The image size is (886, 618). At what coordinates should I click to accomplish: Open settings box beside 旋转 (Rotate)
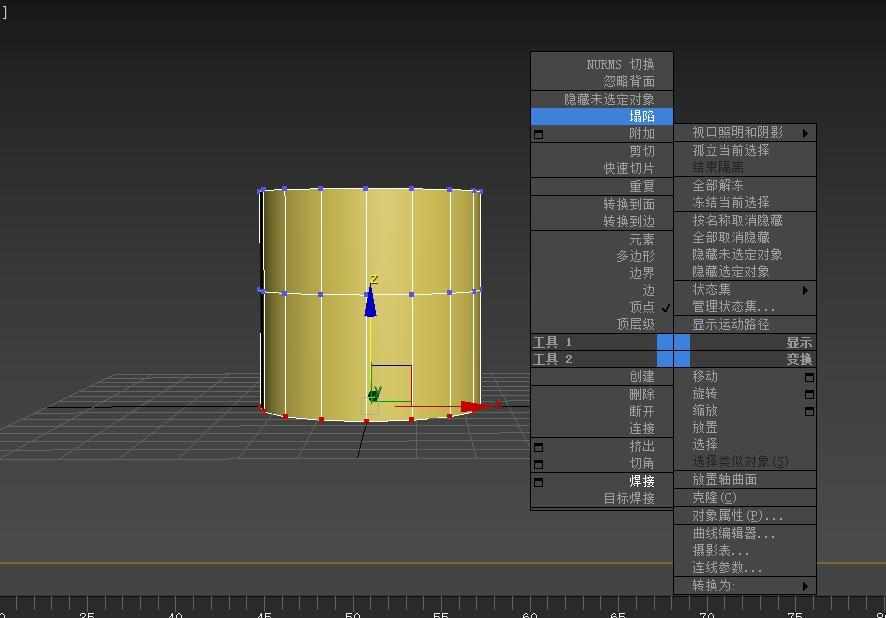809,395
